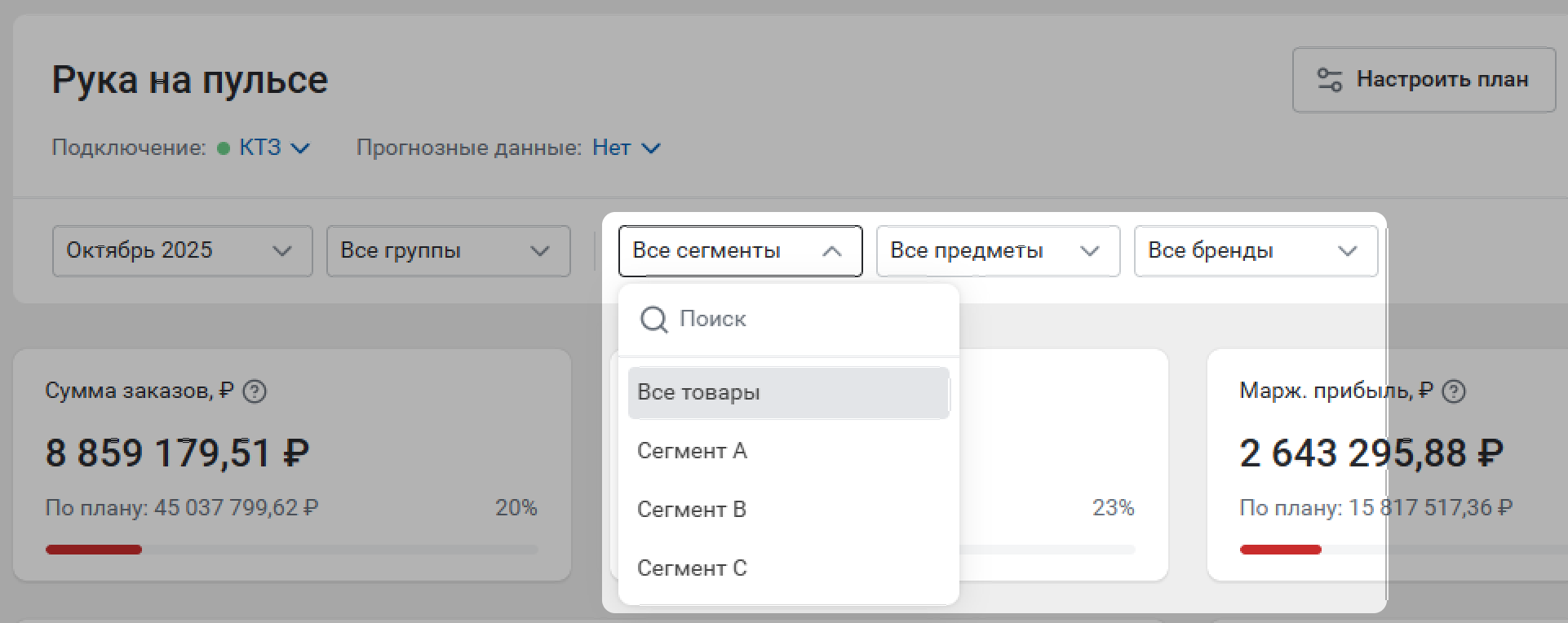
Task: Open the Октябрь 2025 period dropdown
Action: [x=182, y=250]
